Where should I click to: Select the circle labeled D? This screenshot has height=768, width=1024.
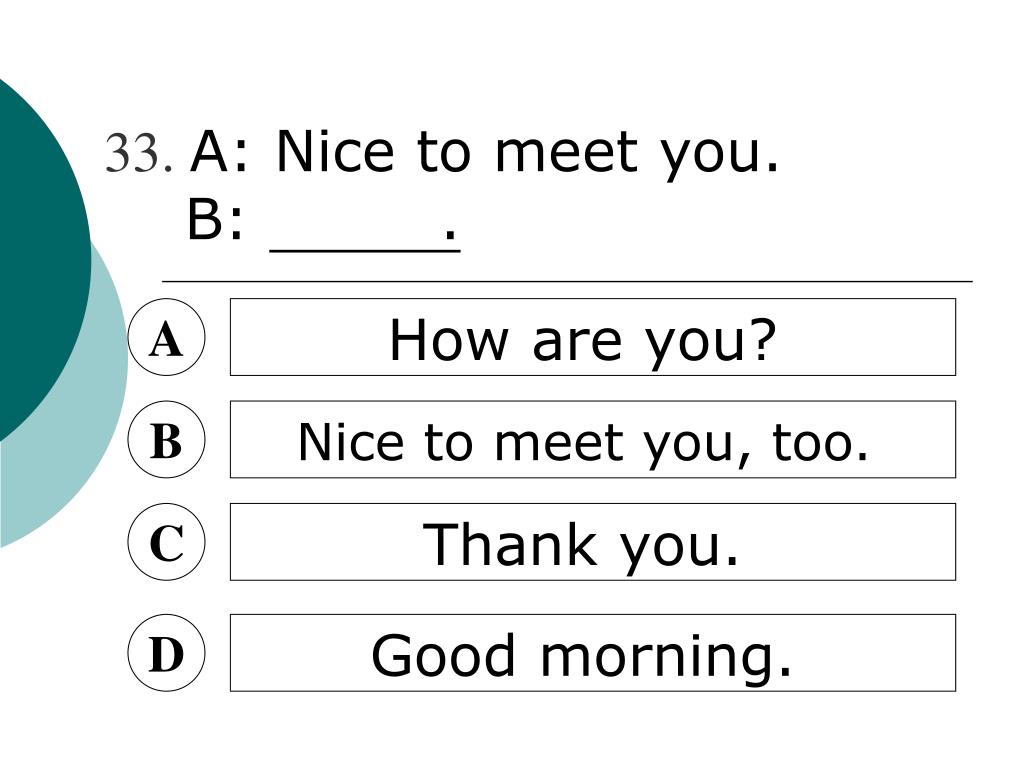pos(167,653)
